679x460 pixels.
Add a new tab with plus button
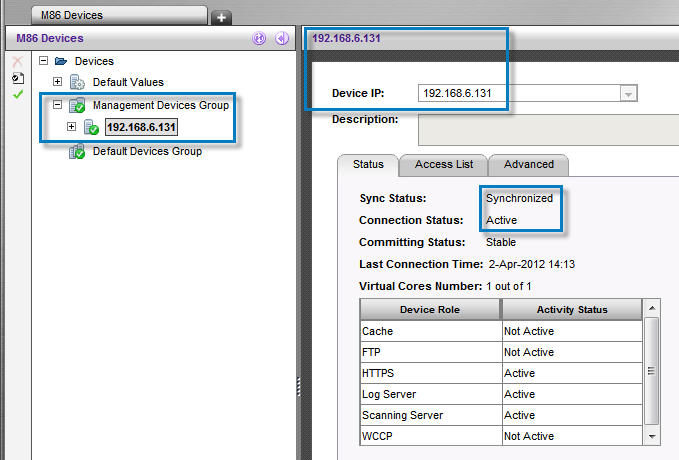point(221,17)
